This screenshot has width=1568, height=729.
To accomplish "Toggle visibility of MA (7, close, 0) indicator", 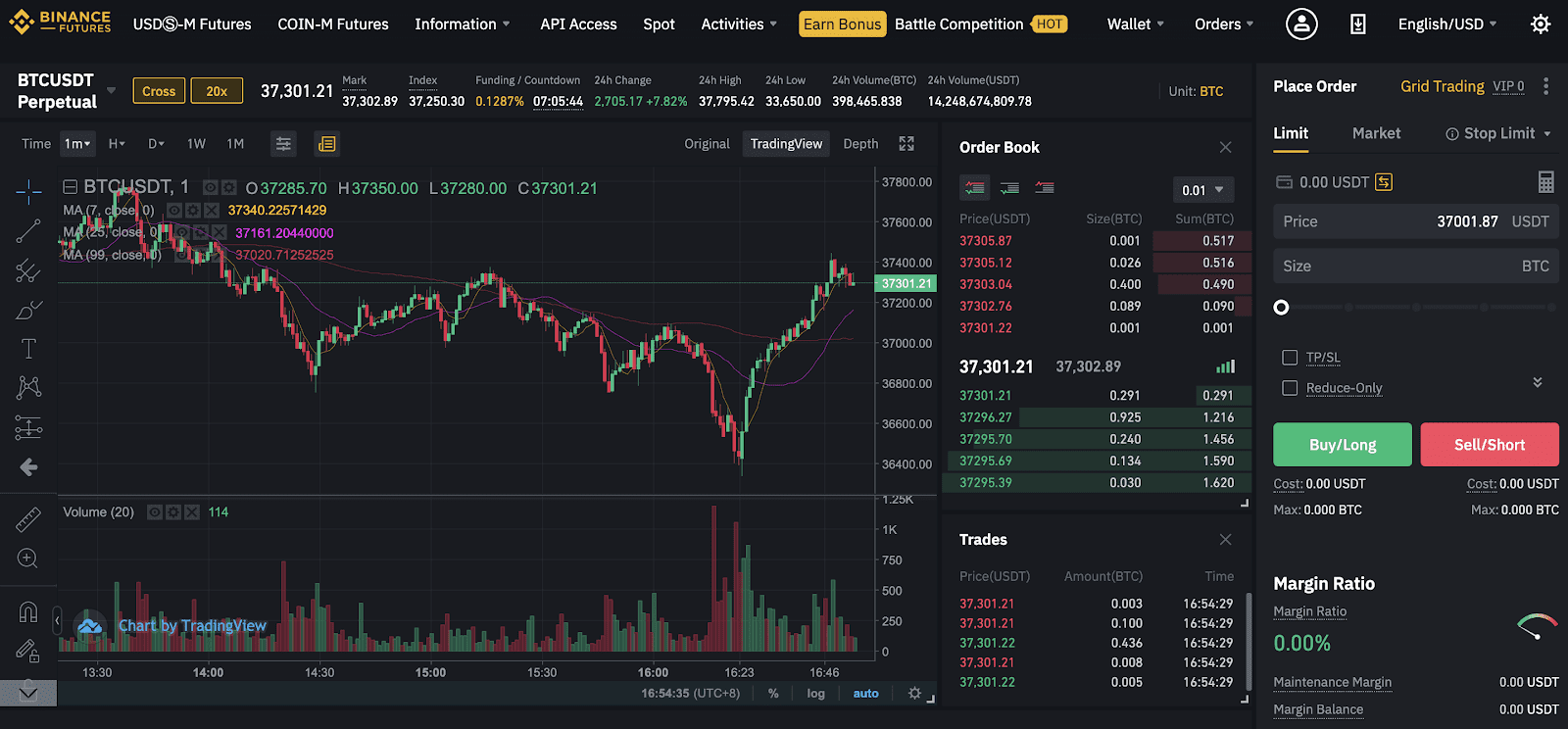I will pyautogui.click(x=174, y=210).
